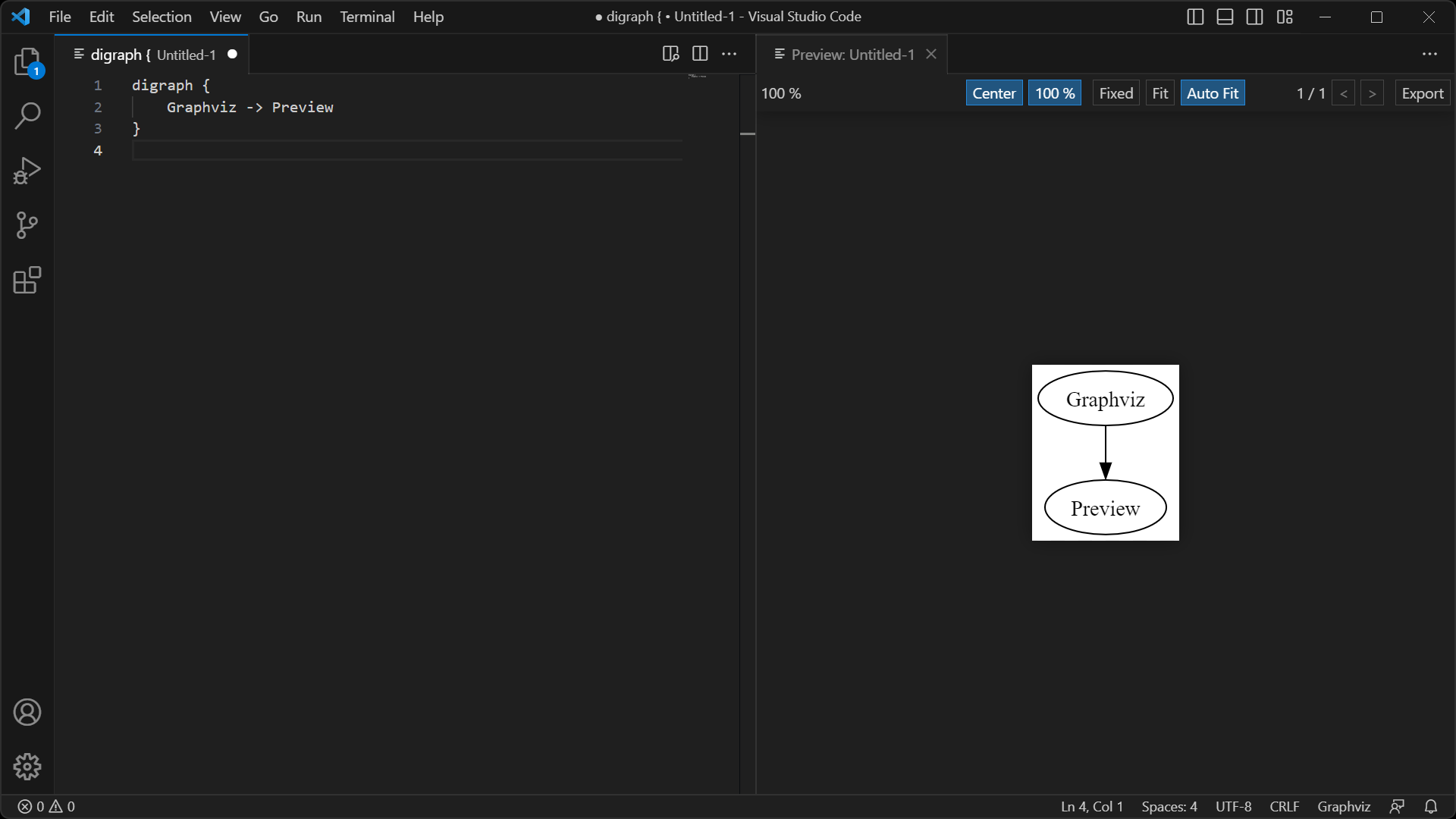Open the Search view icon
The image size is (1456, 819).
click(x=27, y=116)
